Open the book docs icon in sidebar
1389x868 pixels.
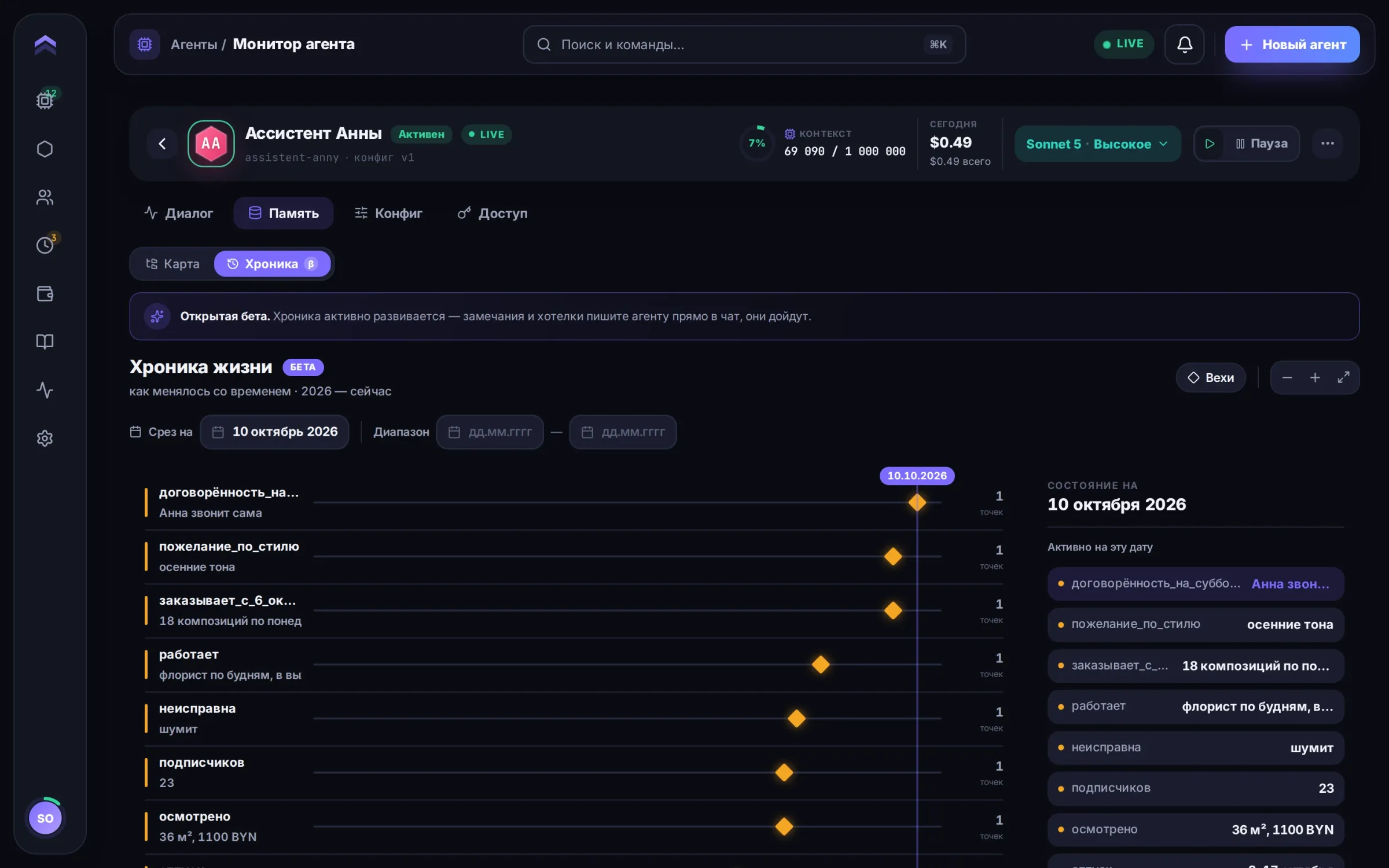point(45,341)
